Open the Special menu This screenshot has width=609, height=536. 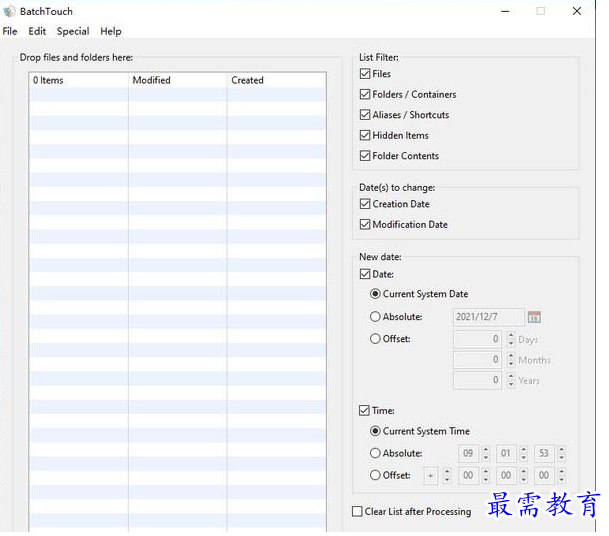pyautogui.click(x=73, y=31)
